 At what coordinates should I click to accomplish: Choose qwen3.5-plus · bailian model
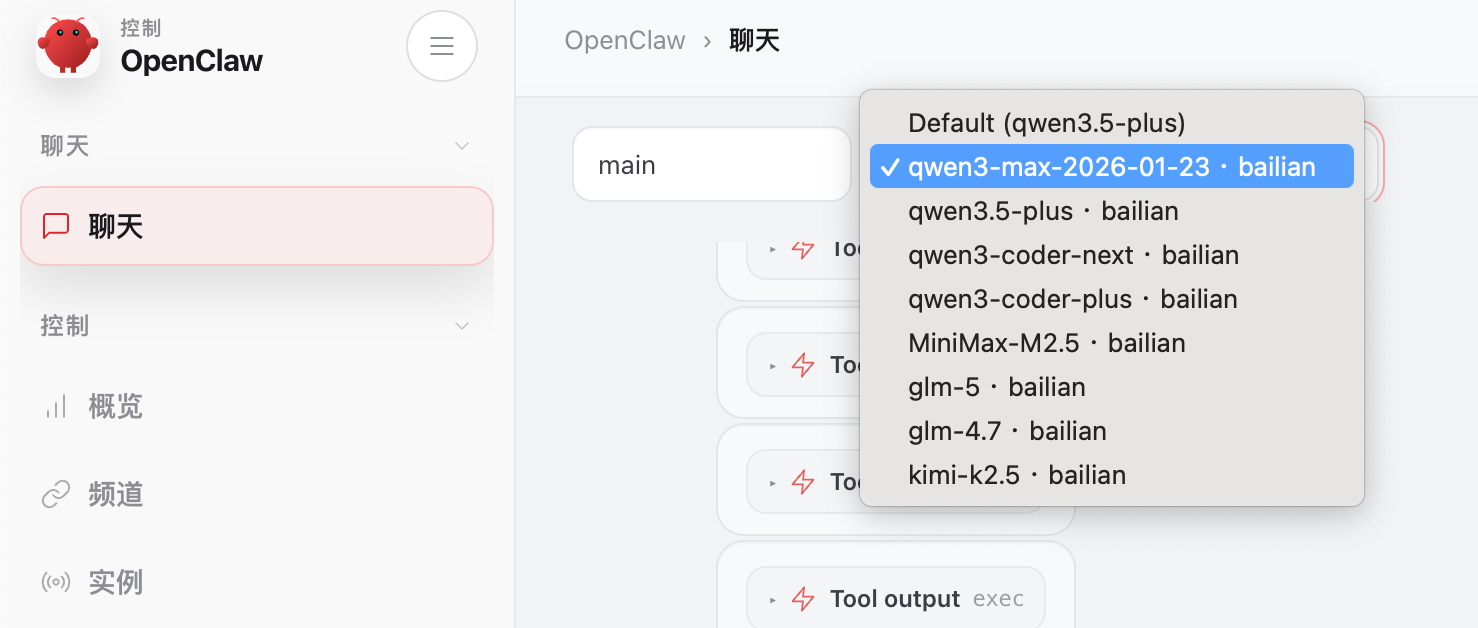[x=1112, y=211]
